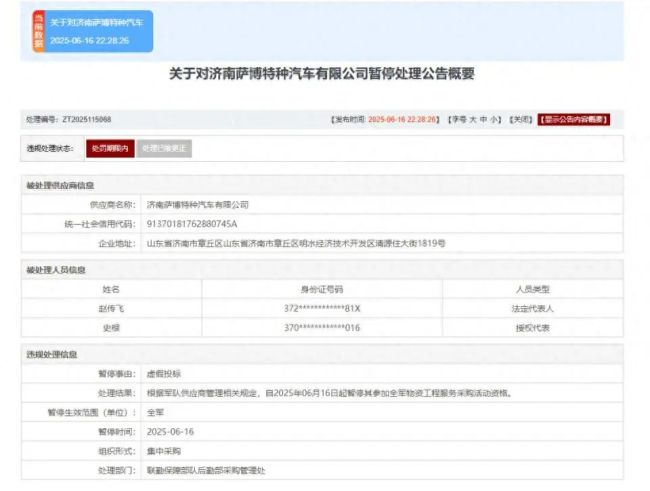Select the grey 处理已被更正 status button
This screenshot has height=491, width=650.
click(x=164, y=148)
